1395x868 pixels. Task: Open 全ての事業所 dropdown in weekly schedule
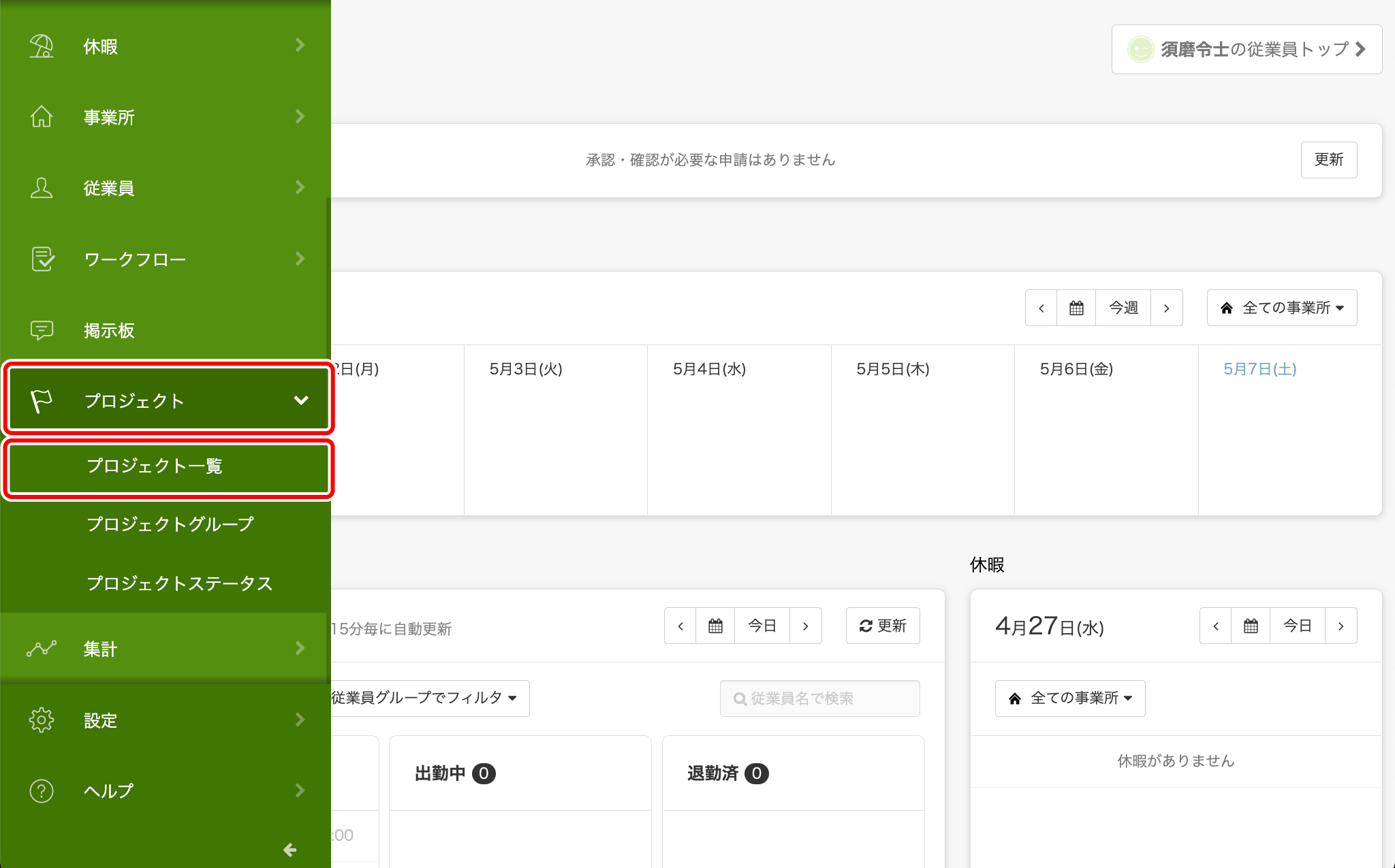point(1282,308)
